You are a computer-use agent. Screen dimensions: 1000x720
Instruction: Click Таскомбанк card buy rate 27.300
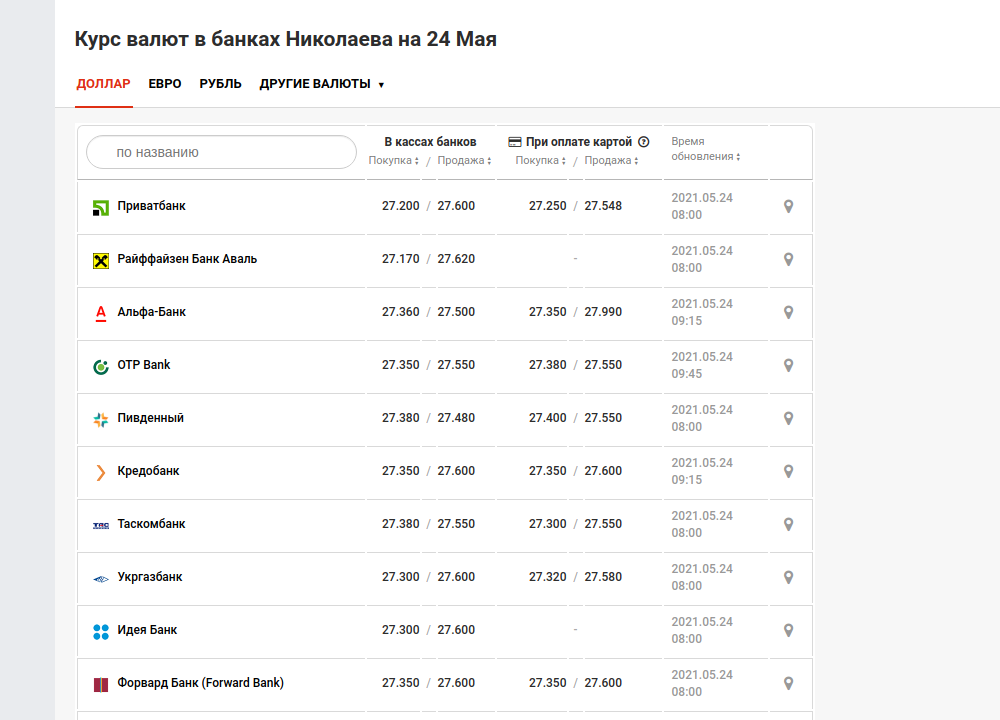pyautogui.click(x=548, y=524)
